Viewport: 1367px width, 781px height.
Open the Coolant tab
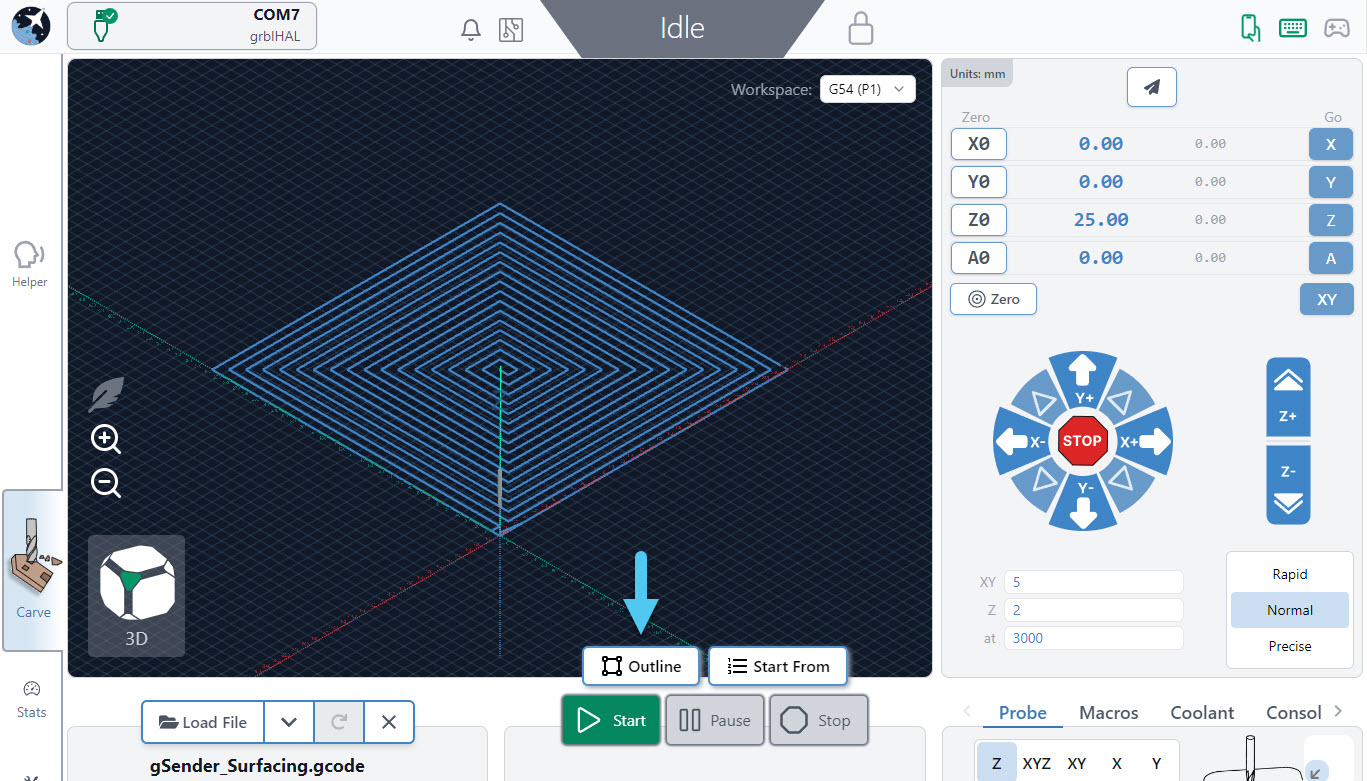(1202, 713)
